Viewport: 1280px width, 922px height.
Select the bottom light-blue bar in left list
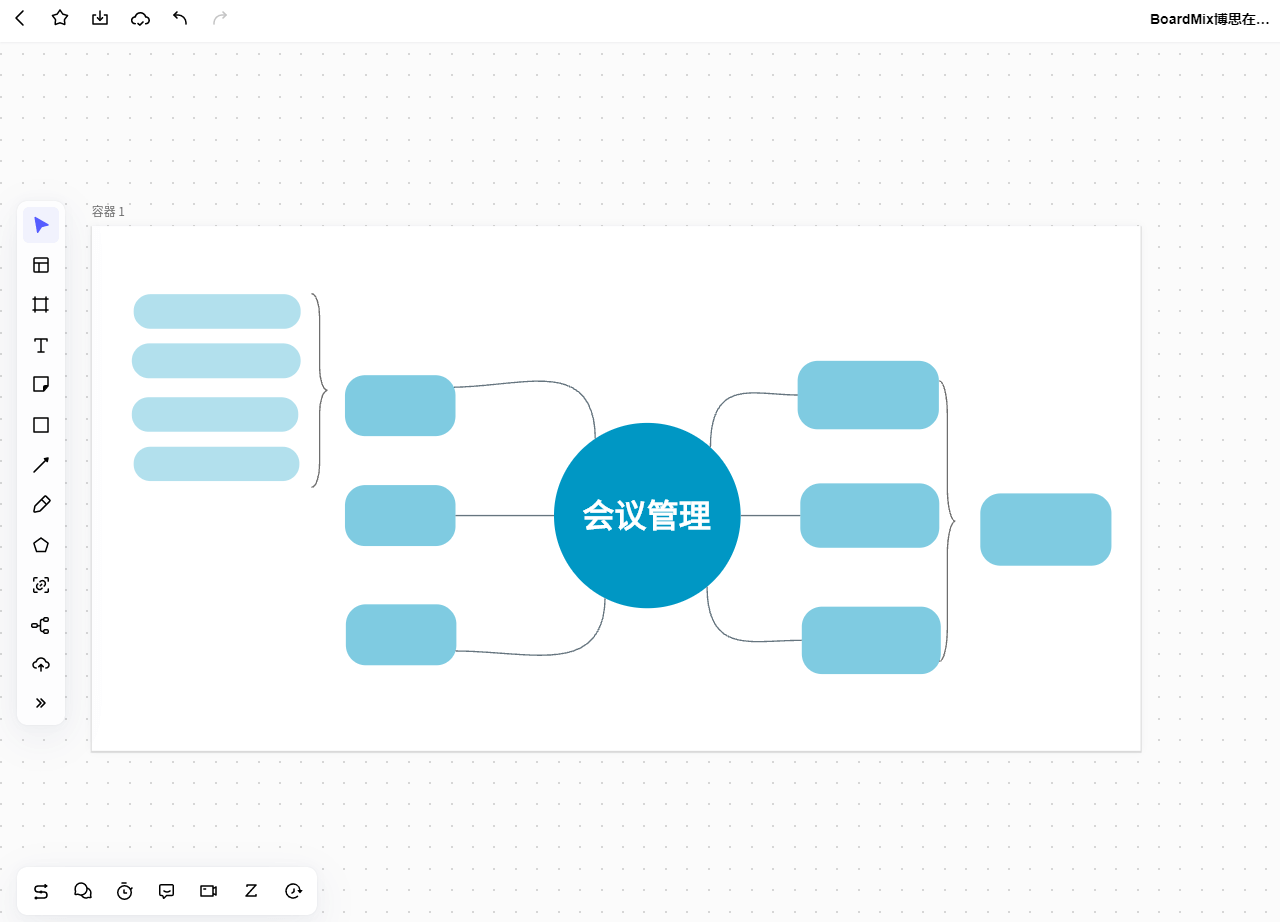[216, 464]
